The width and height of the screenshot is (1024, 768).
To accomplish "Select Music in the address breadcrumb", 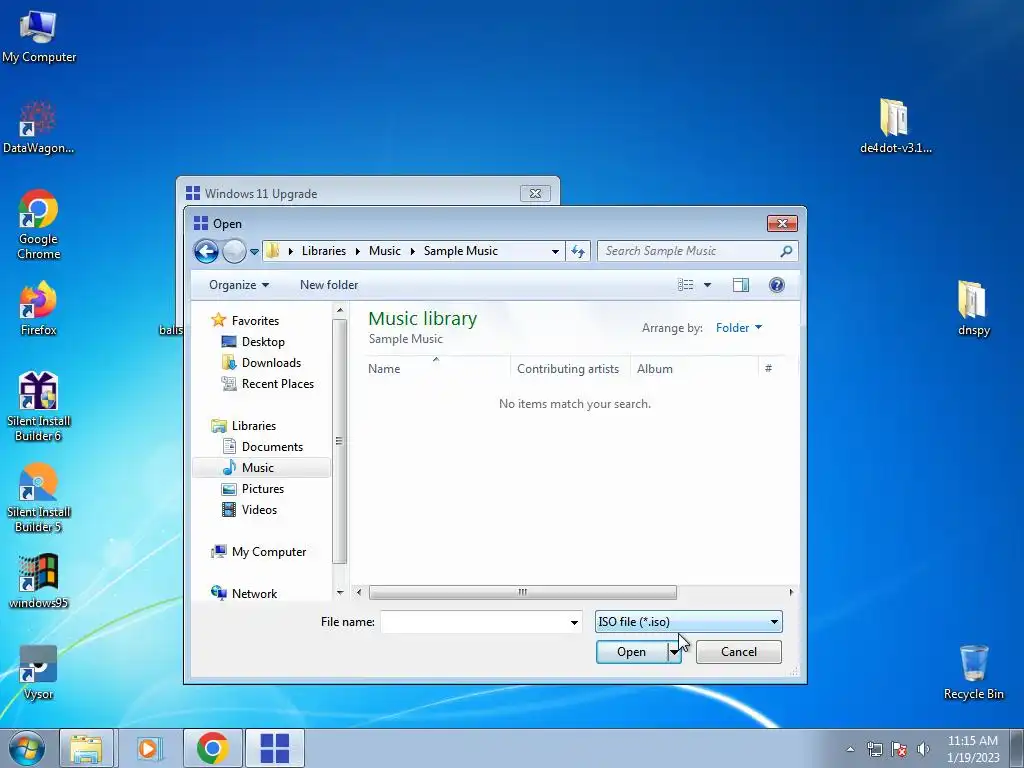I will pyautogui.click(x=385, y=251).
